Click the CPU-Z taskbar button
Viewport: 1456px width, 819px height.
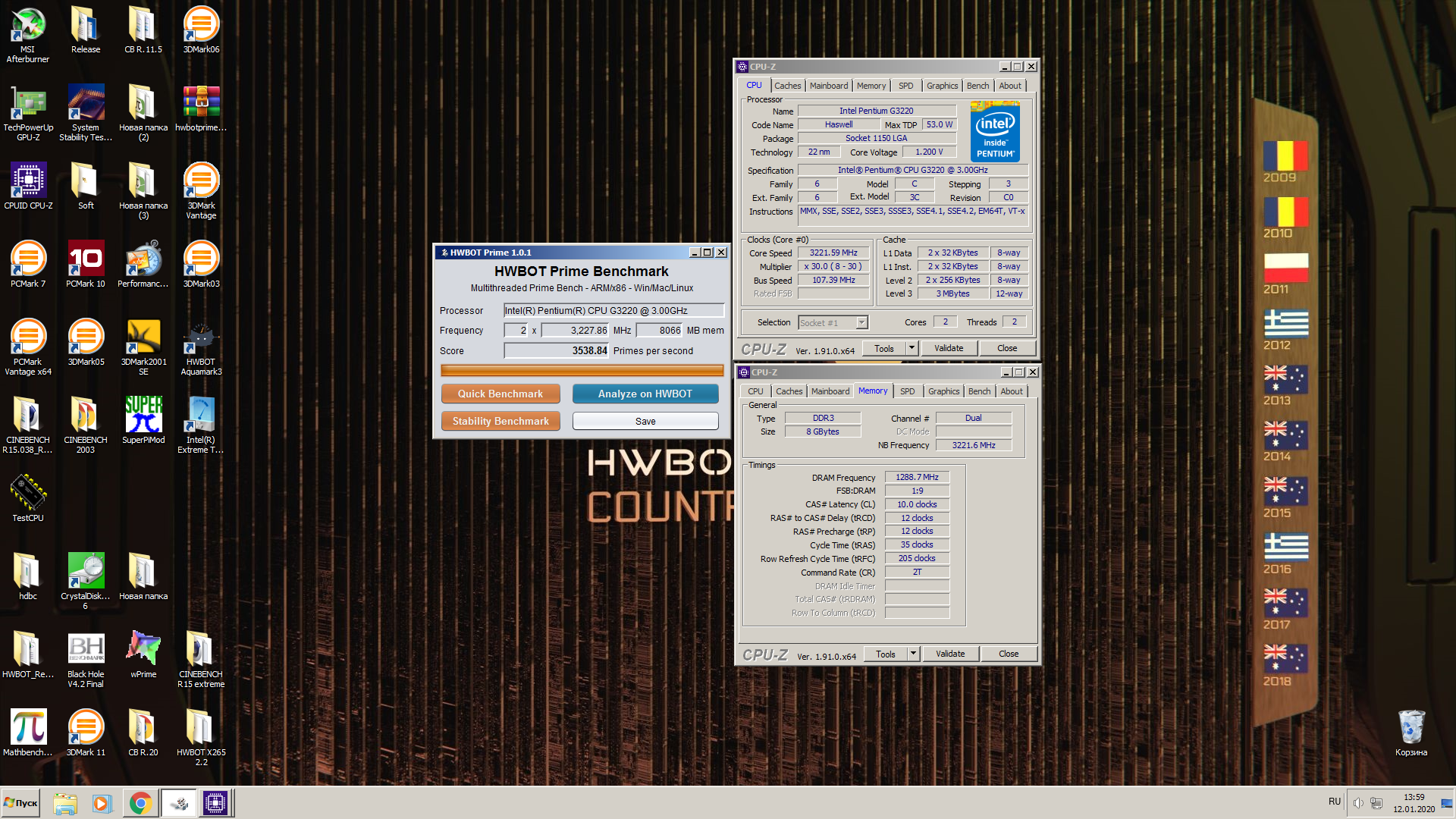[x=215, y=803]
